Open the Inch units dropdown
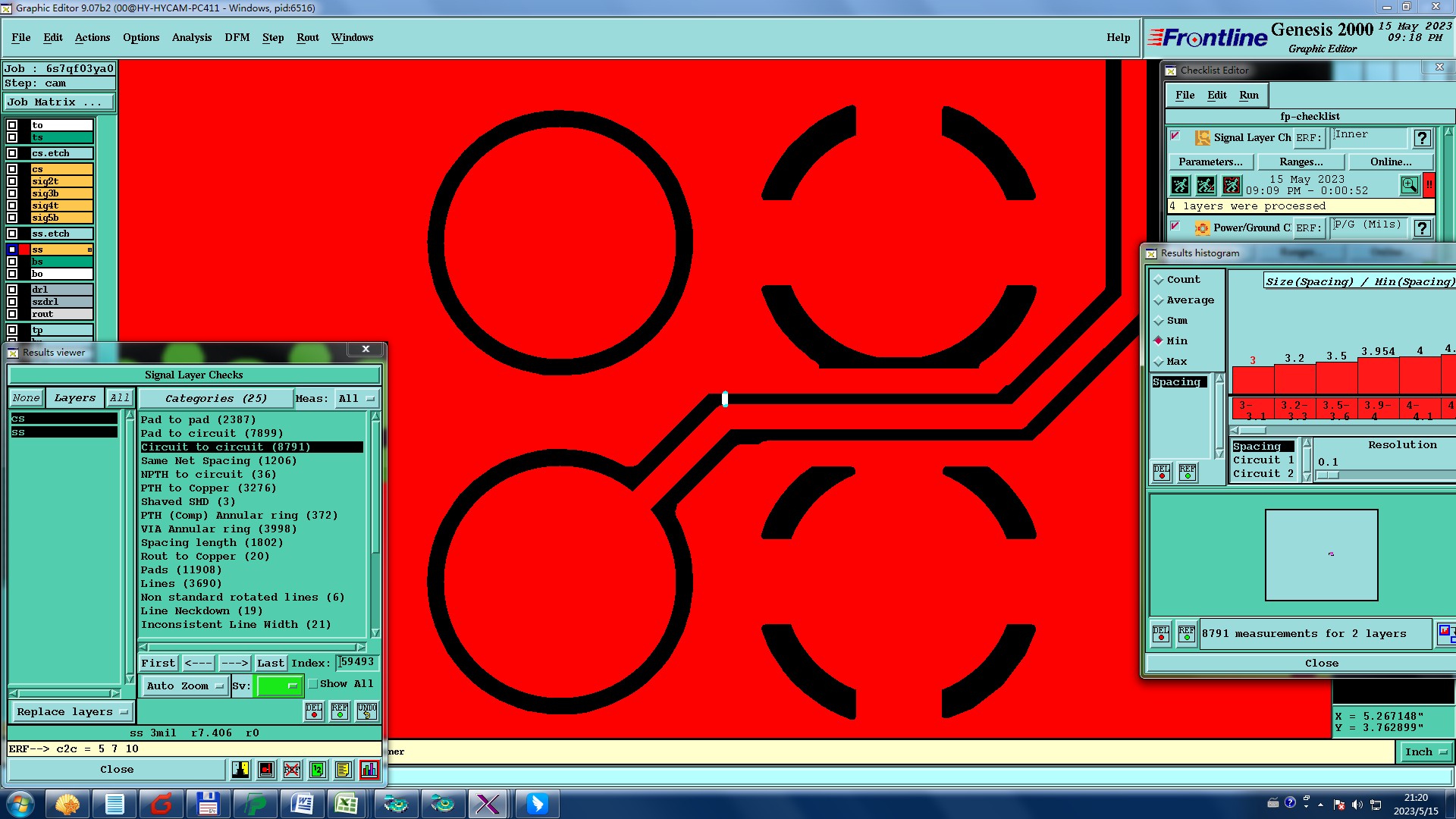This screenshot has height=819, width=1456. (1425, 752)
